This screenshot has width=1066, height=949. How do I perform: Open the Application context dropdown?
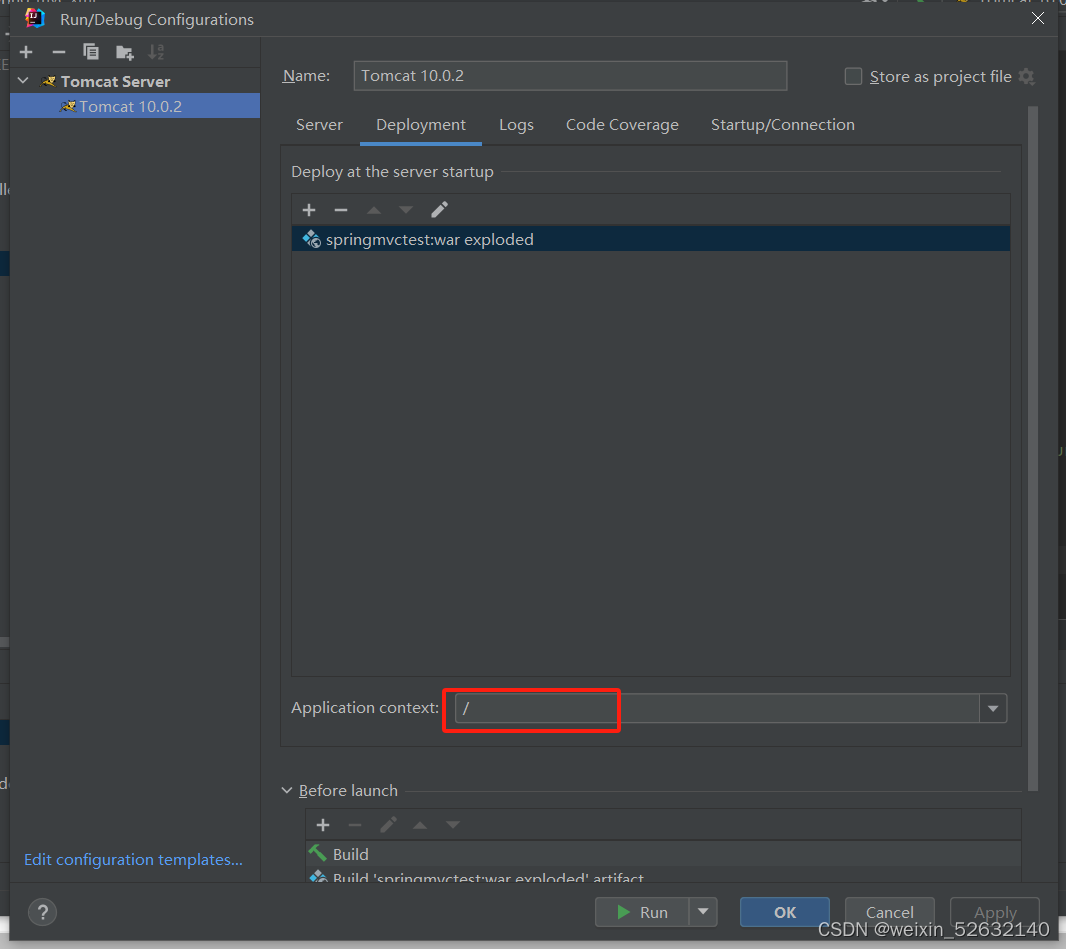tap(993, 708)
